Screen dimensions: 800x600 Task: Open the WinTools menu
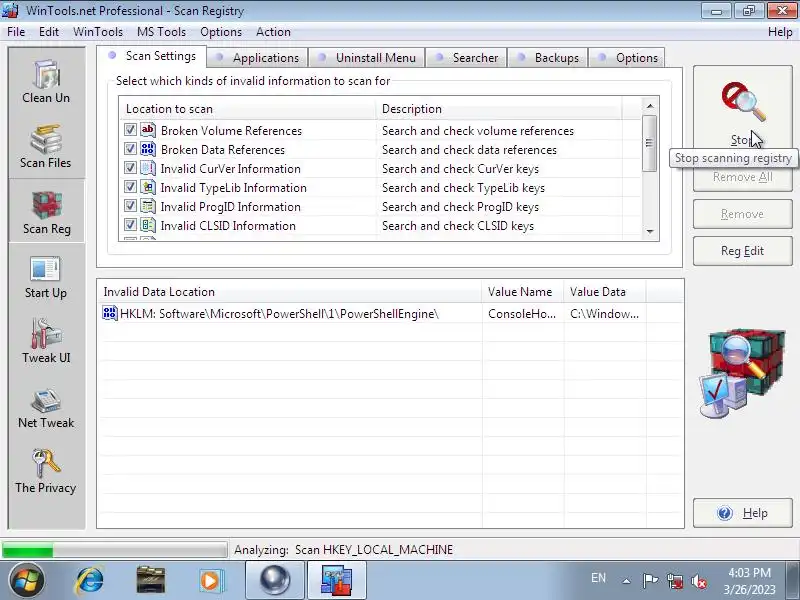98,32
